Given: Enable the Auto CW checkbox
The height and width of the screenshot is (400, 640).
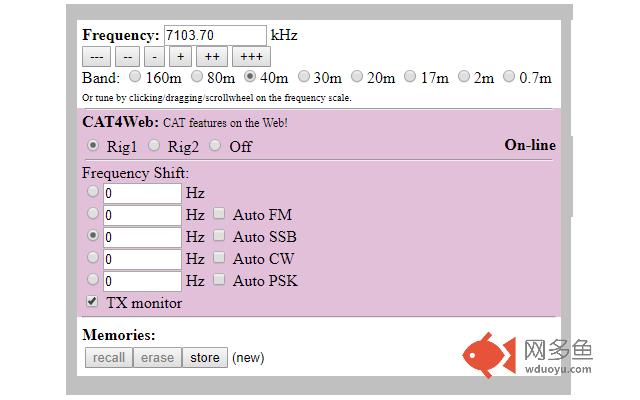Looking at the screenshot, I should [219, 258].
